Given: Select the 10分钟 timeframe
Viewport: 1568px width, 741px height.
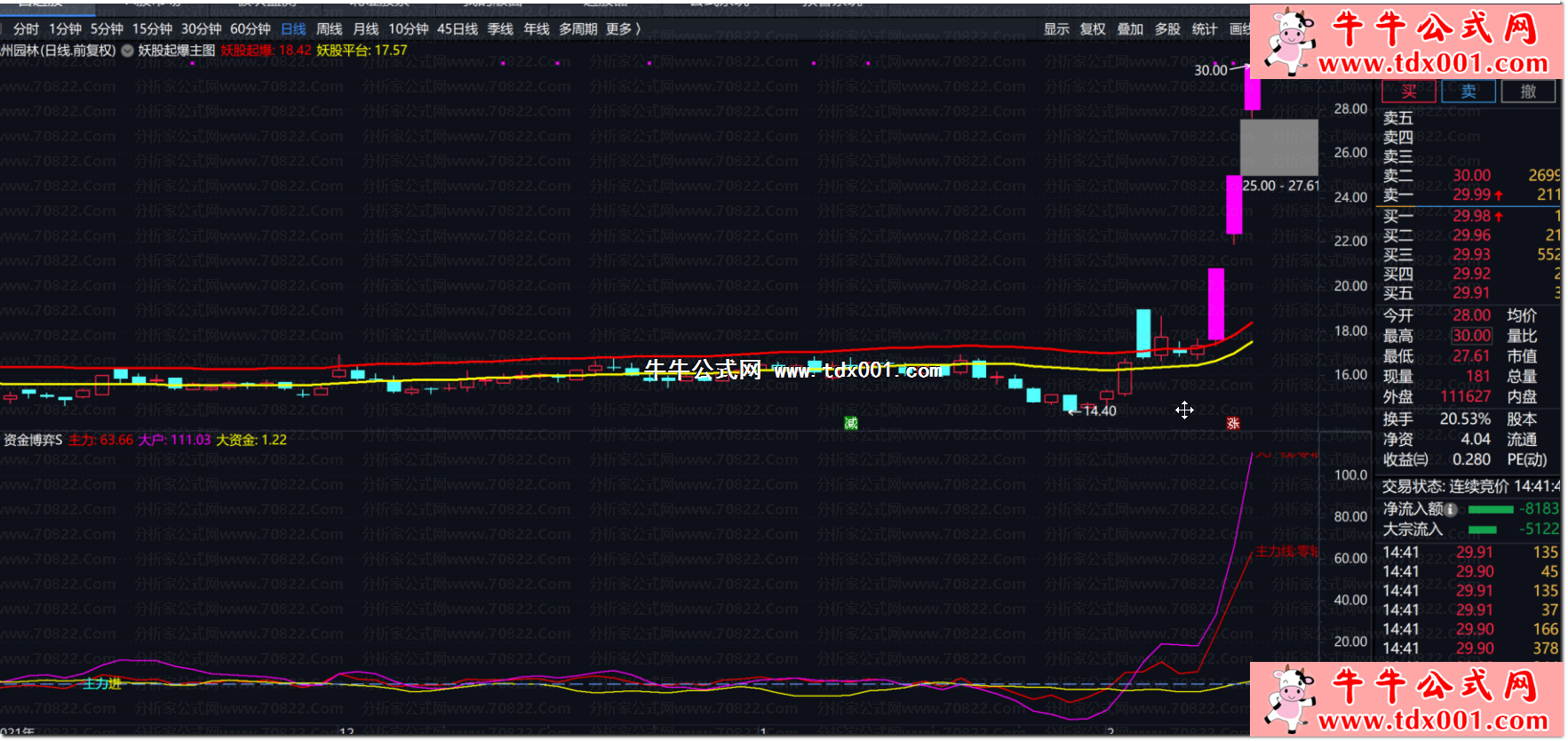Looking at the screenshot, I should click(408, 29).
